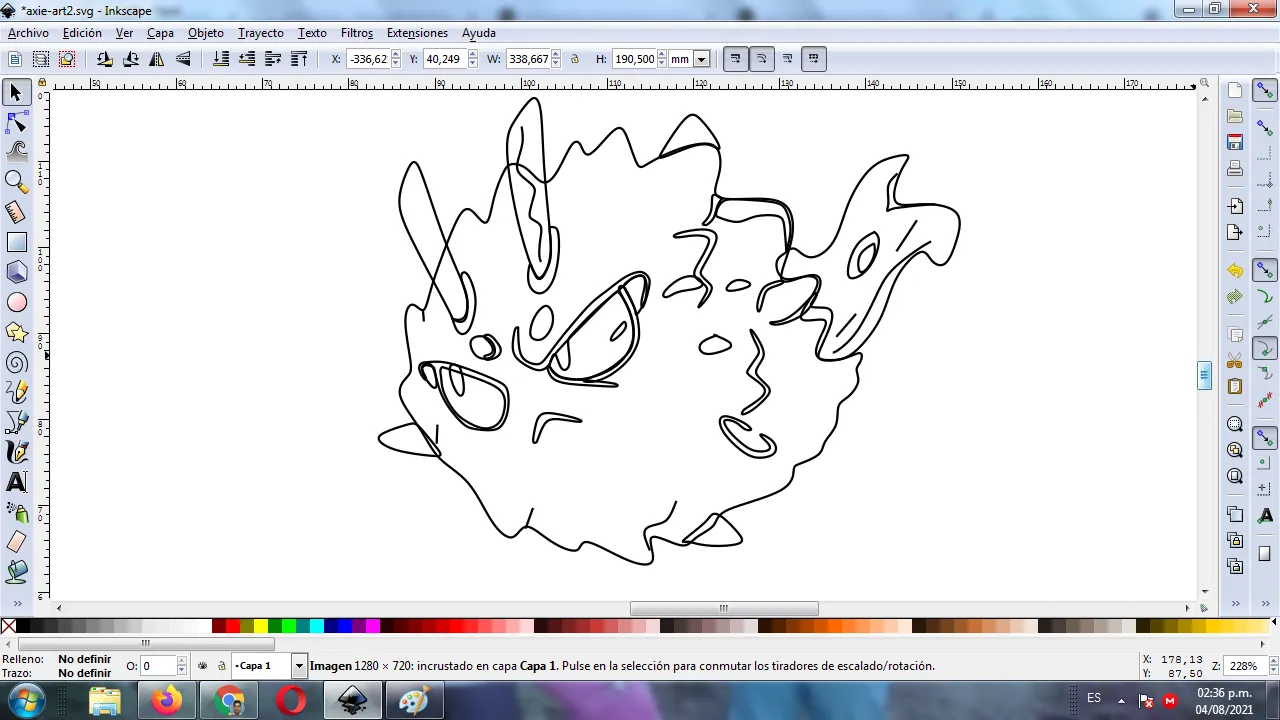This screenshot has height=720, width=1280.
Task: Open Filtros menu
Action: (x=356, y=33)
